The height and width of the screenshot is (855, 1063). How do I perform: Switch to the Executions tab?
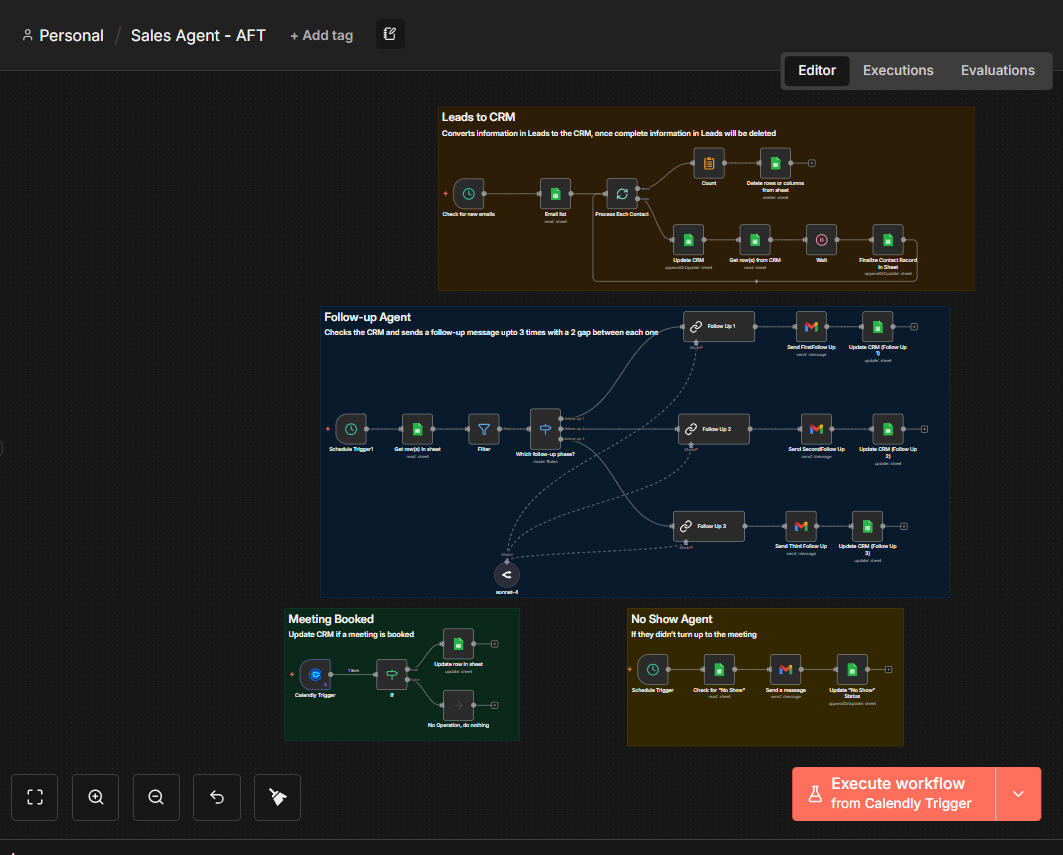pyautogui.click(x=897, y=70)
